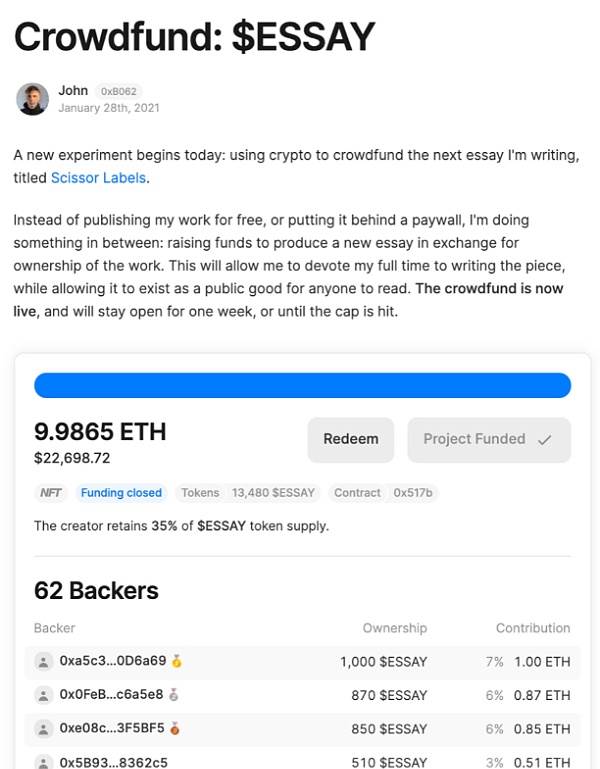Image resolution: width=600 pixels, height=769 pixels.
Task: Select backer address 0x5B93...8362c5
Action: coord(113,762)
